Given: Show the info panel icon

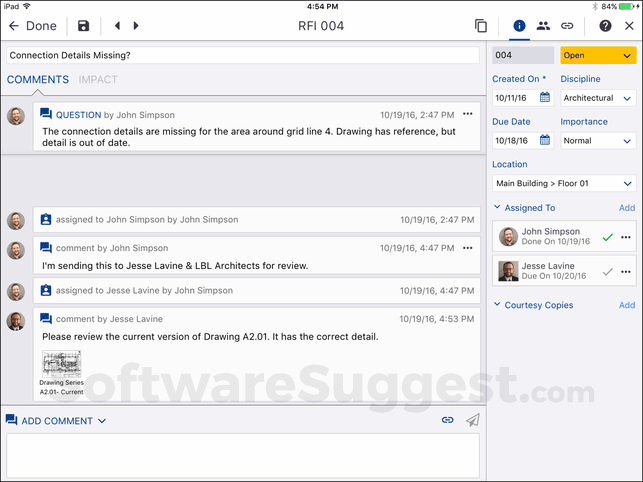Looking at the screenshot, I should [519, 26].
